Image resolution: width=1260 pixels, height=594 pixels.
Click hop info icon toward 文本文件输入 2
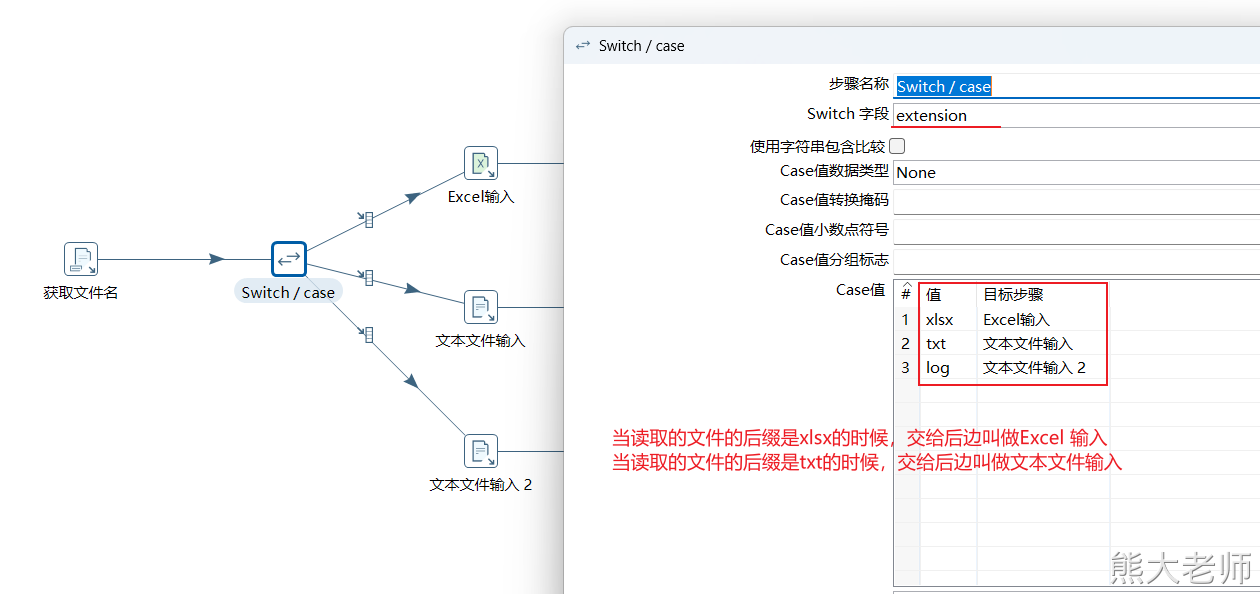point(368,335)
